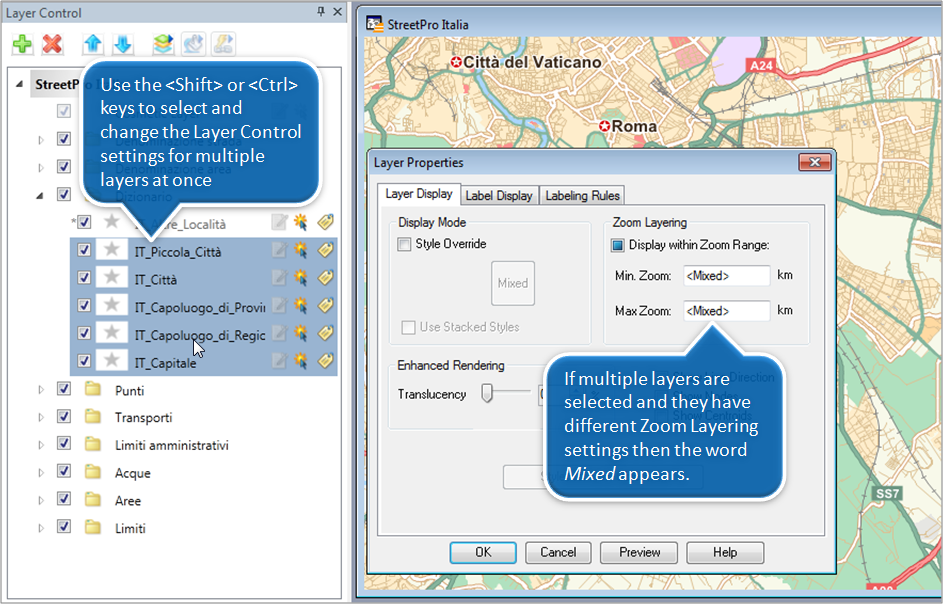
Task: Move the selected layer down
Action: click(124, 44)
